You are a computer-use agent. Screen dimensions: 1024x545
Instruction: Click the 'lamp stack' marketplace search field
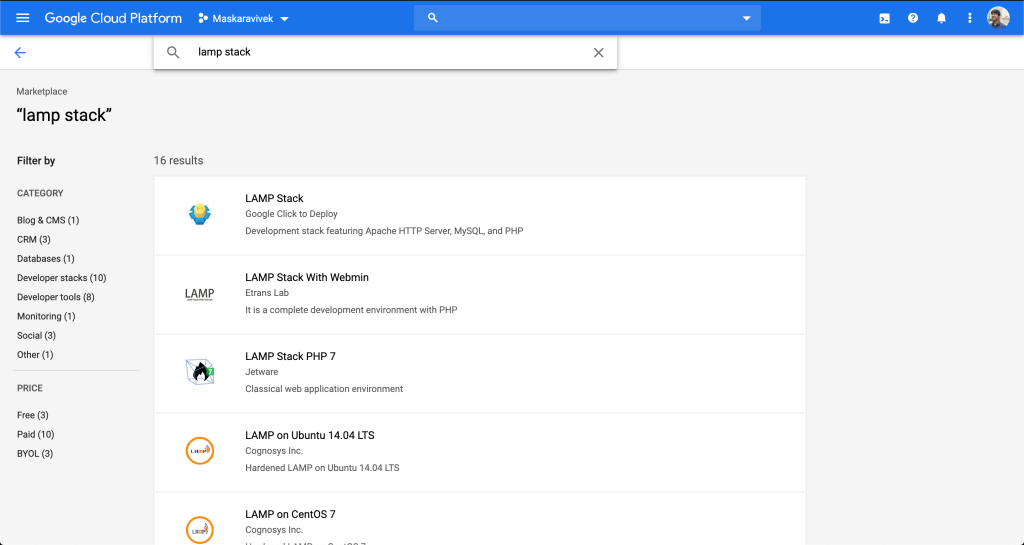point(385,52)
